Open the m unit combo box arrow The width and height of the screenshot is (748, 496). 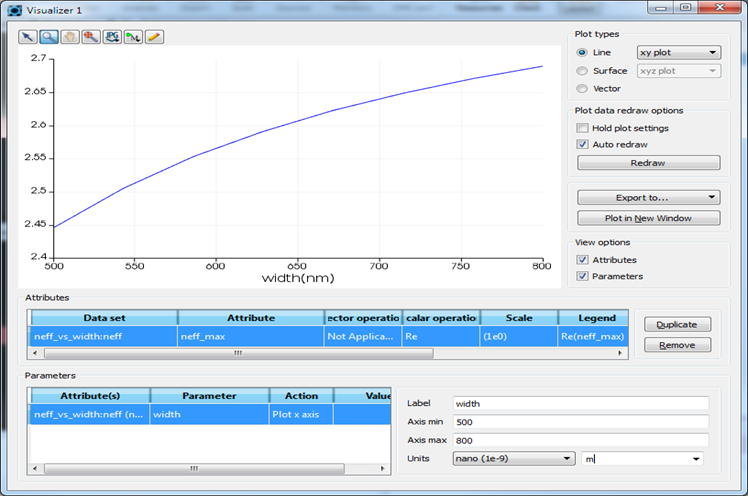696,459
